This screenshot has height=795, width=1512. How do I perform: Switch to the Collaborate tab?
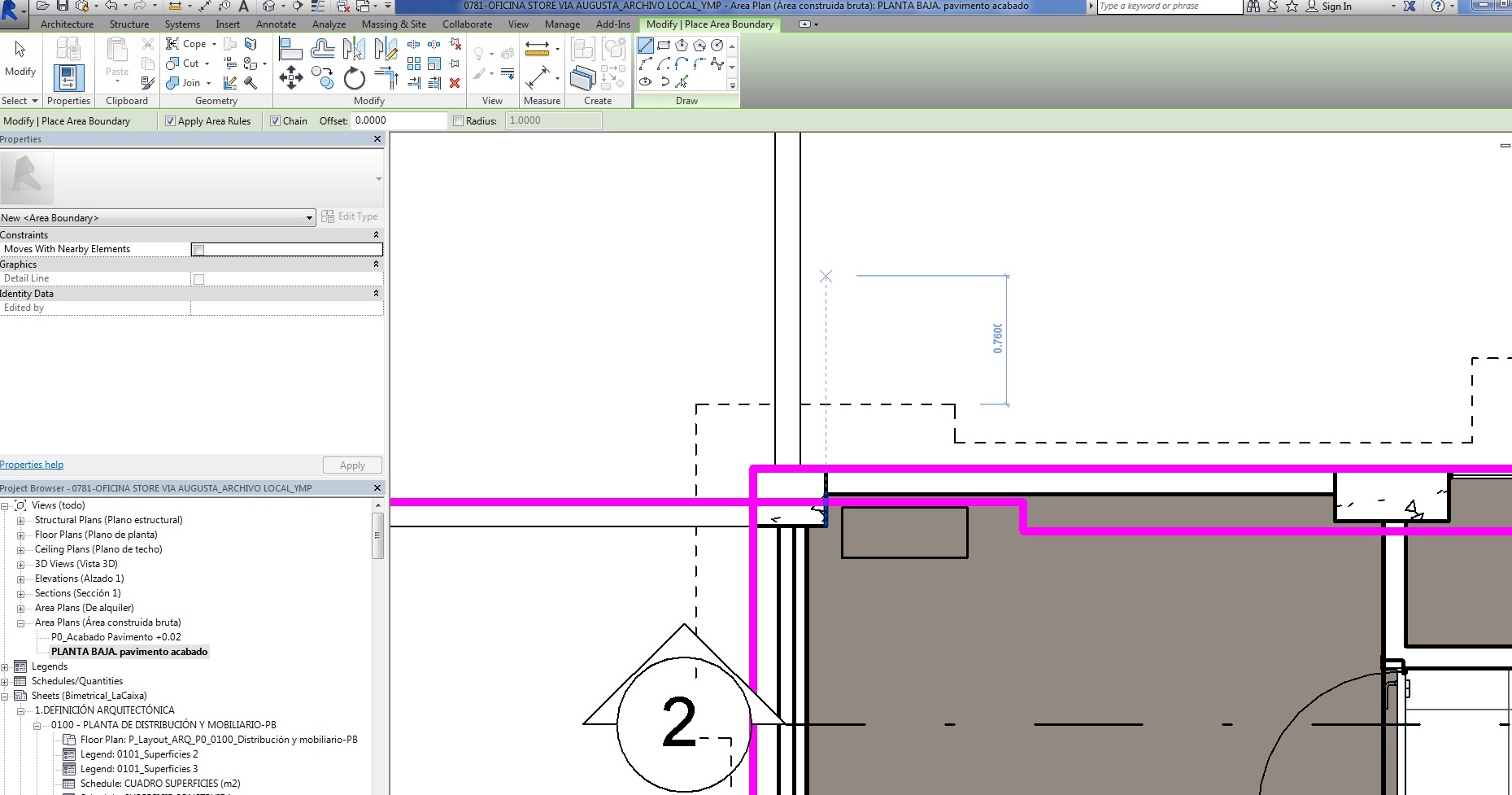(x=467, y=24)
